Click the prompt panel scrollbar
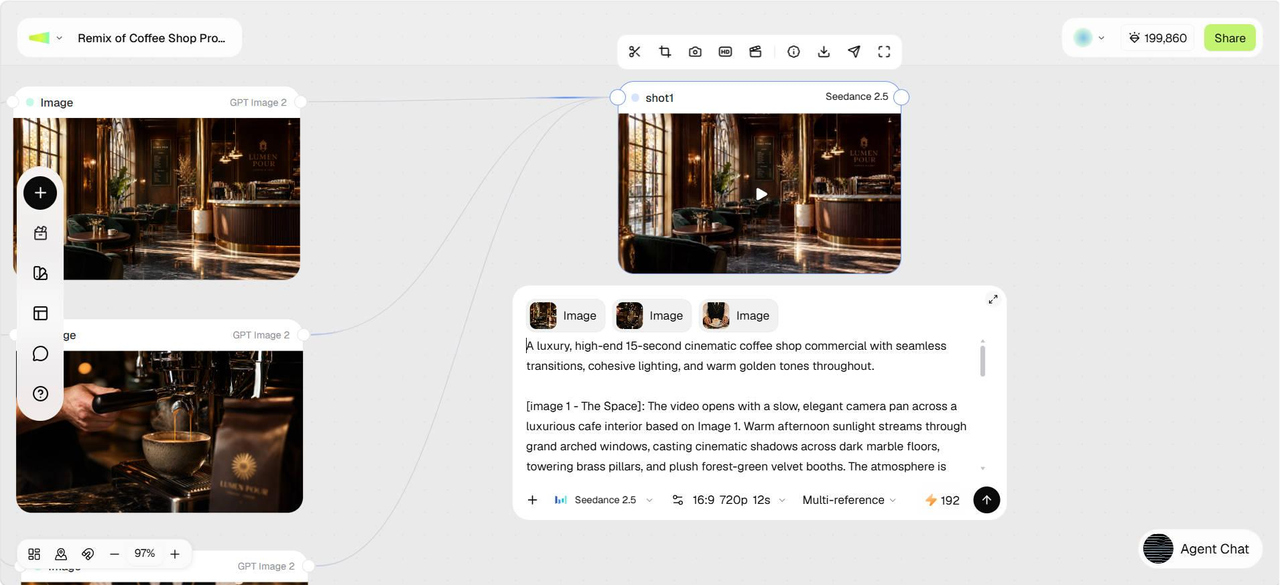This screenshot has height=585, width=1280. (x=983, y=359)
